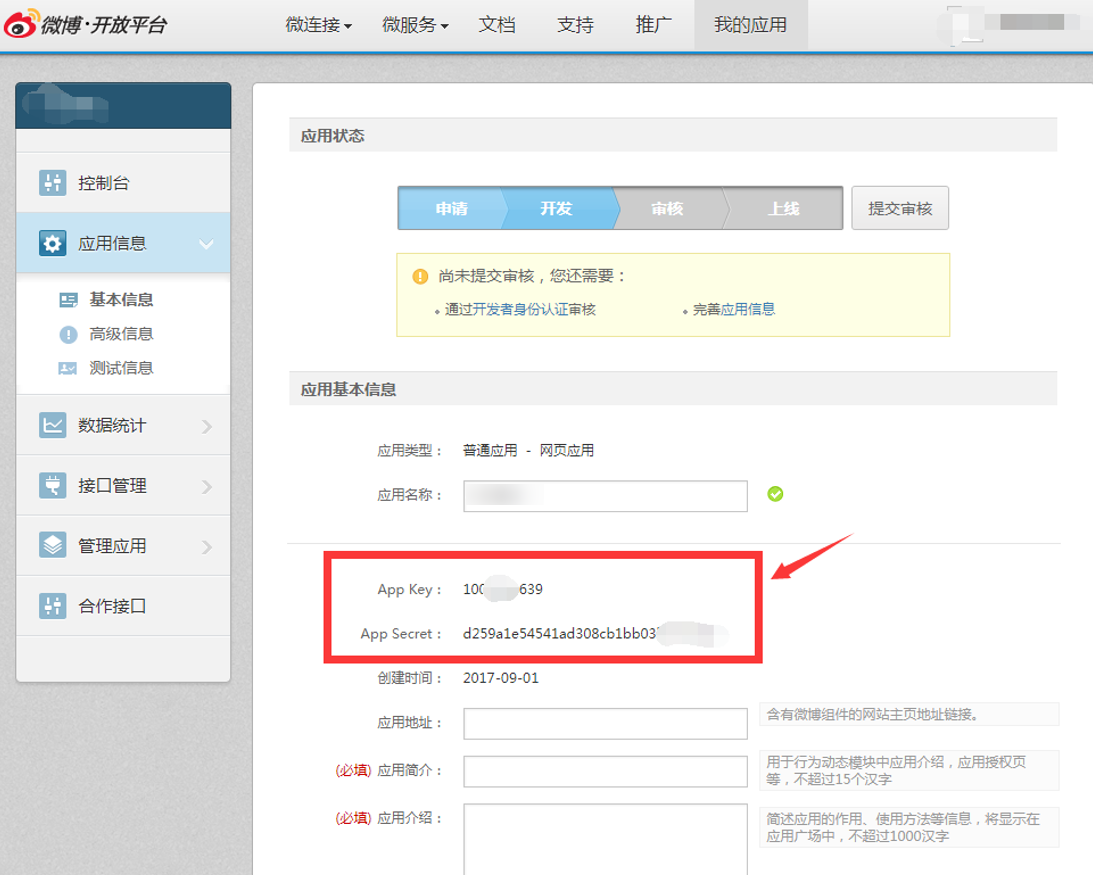This screenshot has width=1093, height=875.
Task: Click the Weibo logo icon
Action: 21,24
